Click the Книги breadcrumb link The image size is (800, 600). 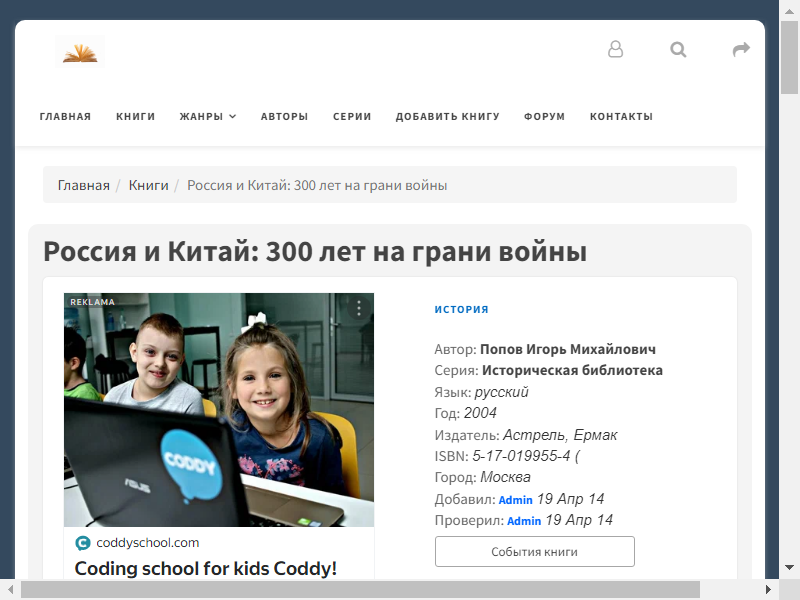[148, 185]
